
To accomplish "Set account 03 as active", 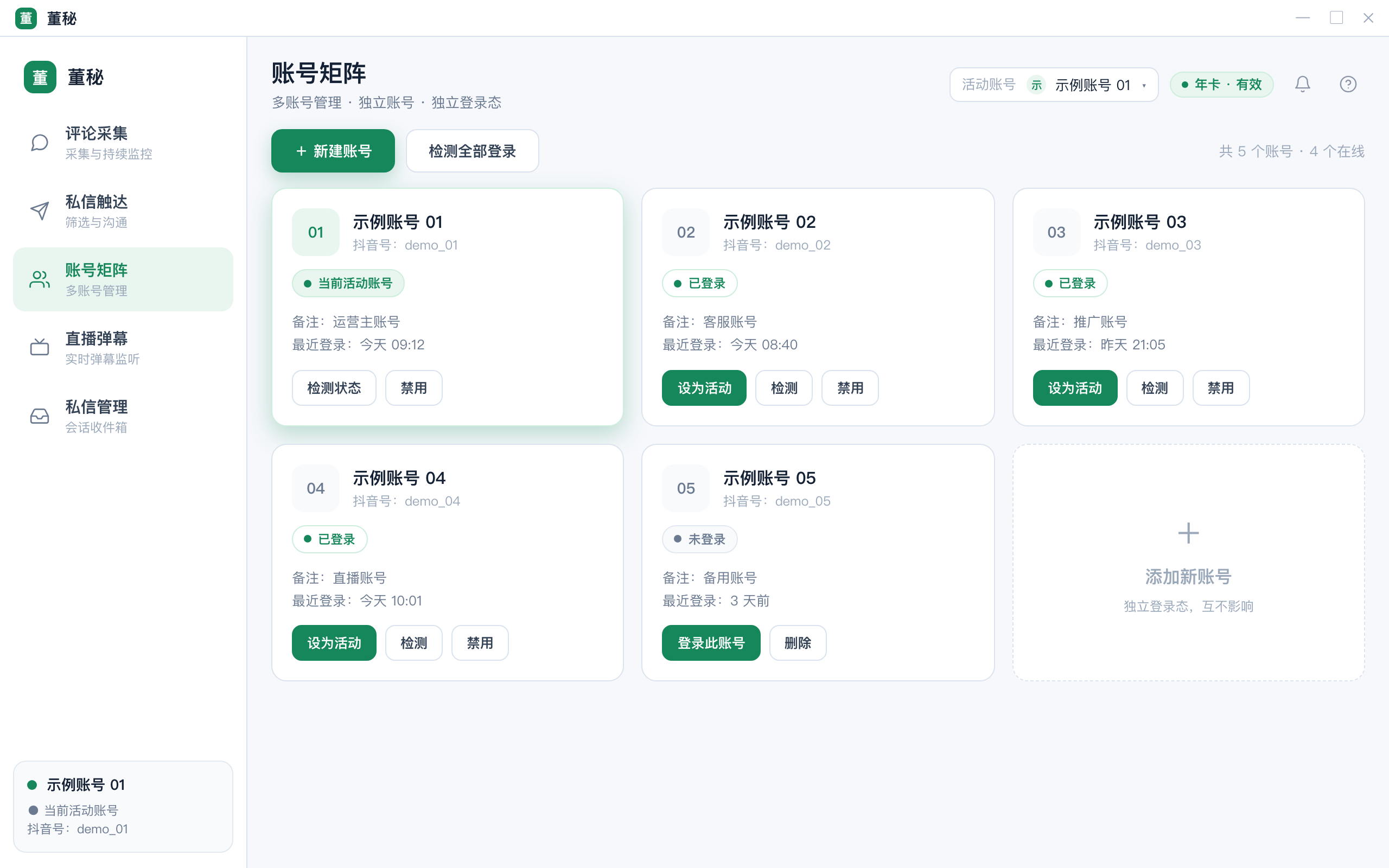I will pos(1075,388).
